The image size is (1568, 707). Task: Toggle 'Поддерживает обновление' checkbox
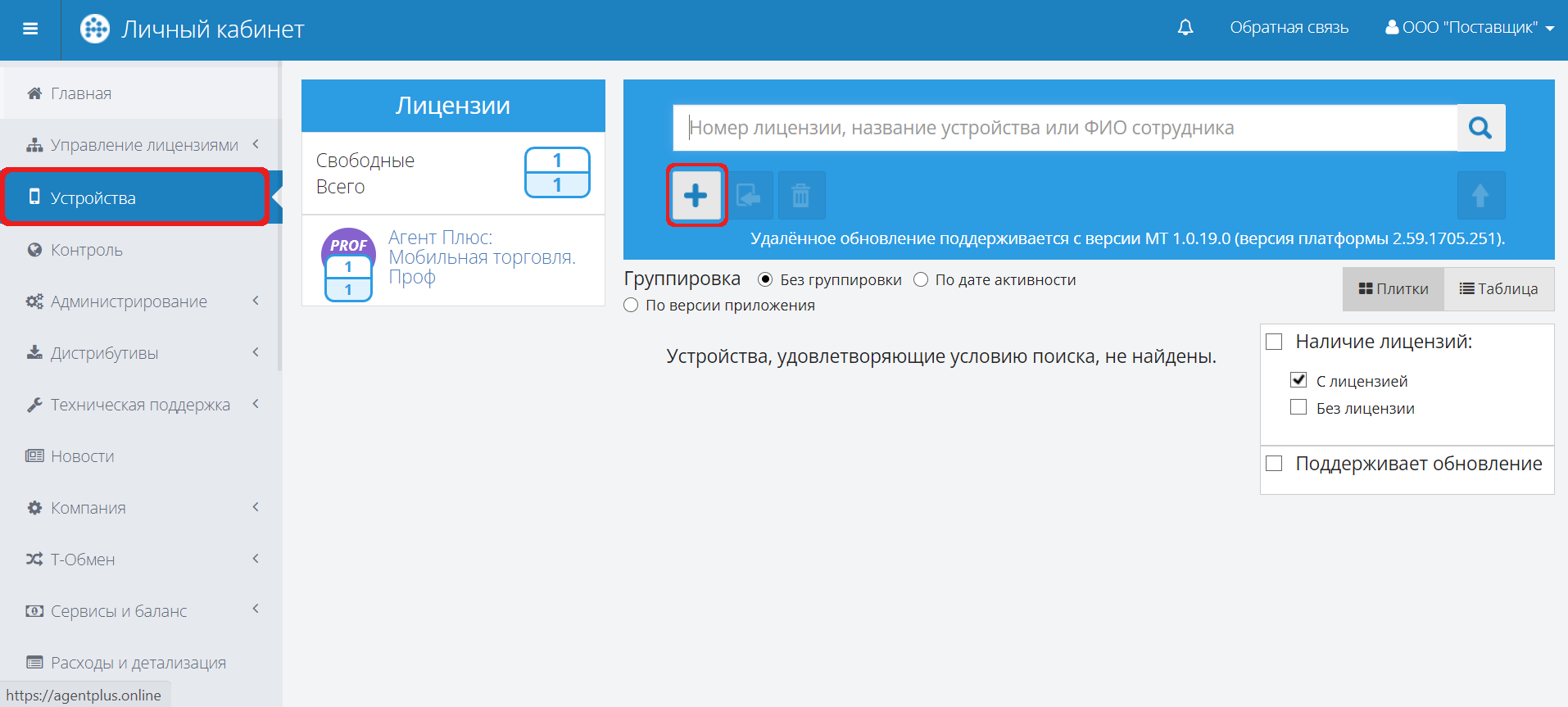point(1274,464)
